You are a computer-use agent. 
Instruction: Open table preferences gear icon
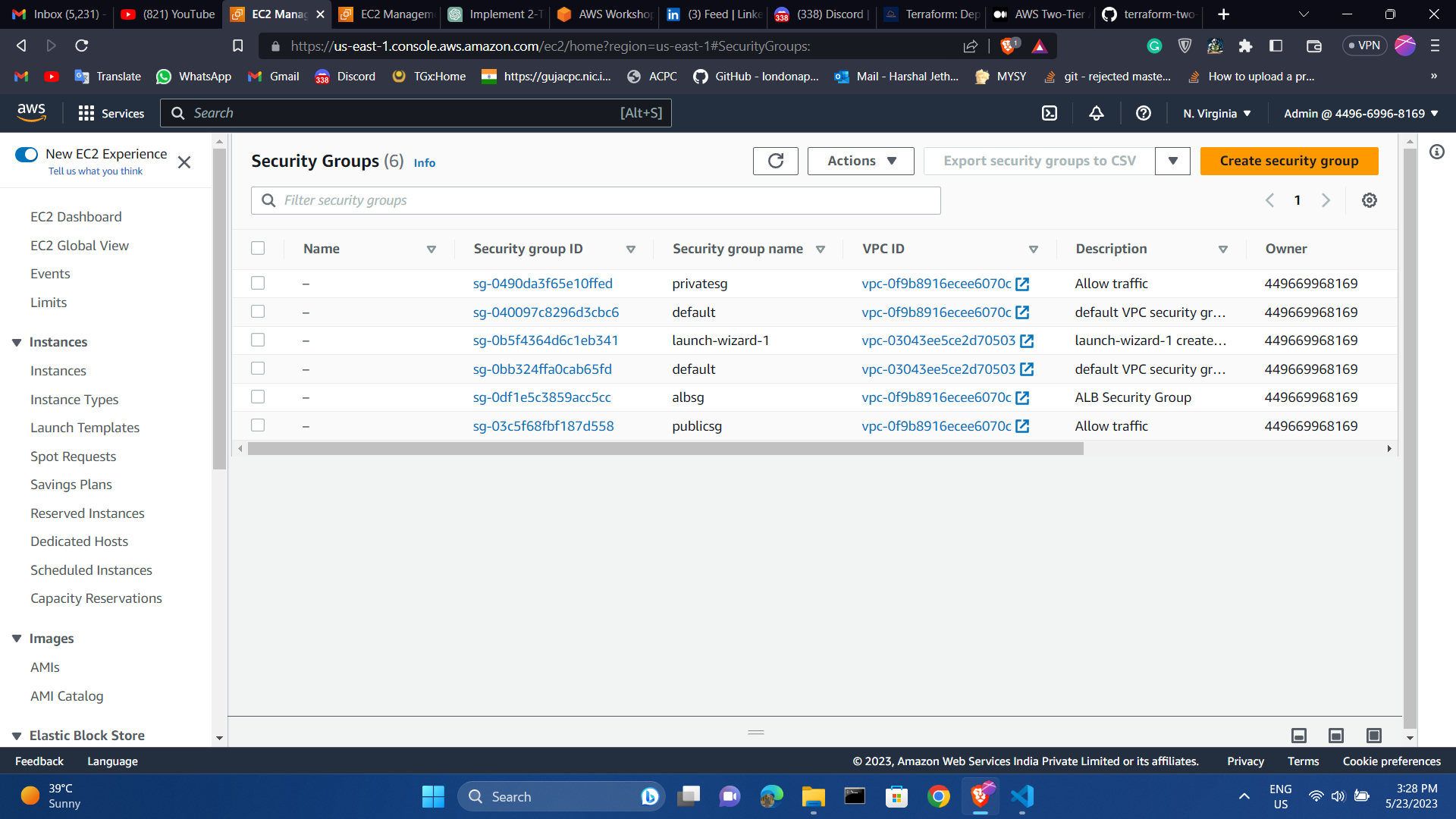coord(1369,200)
